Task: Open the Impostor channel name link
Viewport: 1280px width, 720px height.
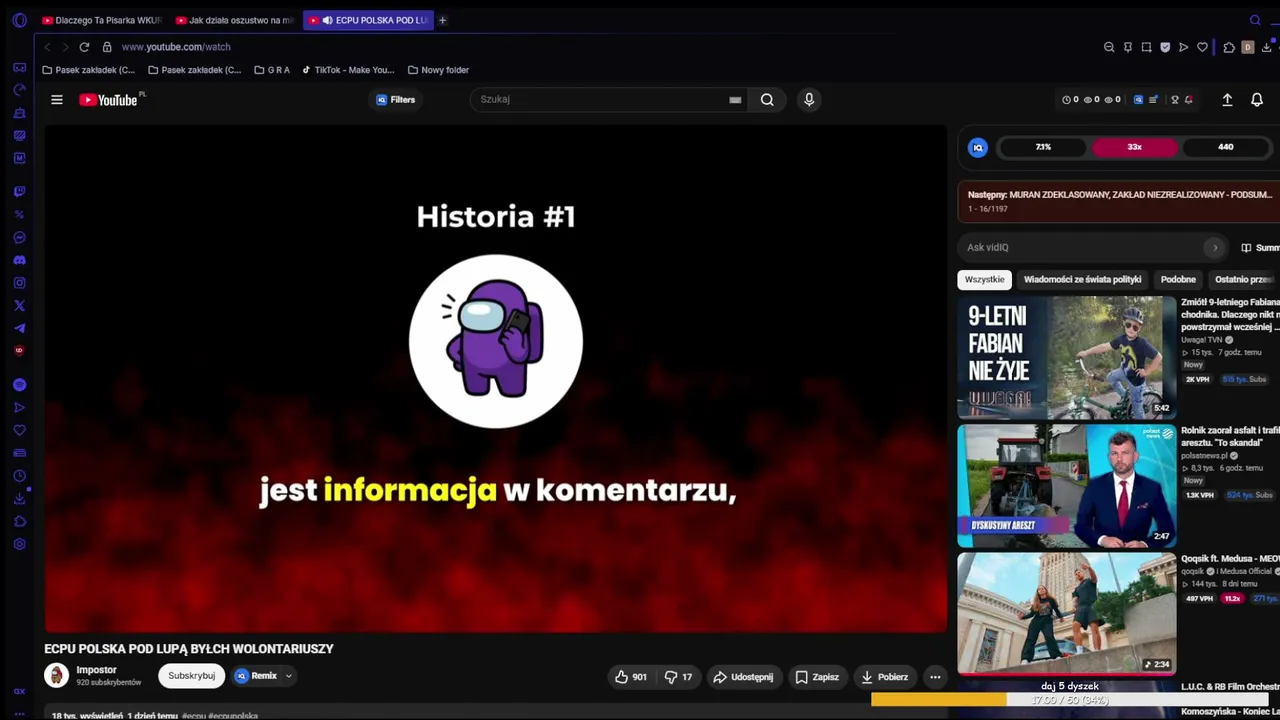Action: [96, 670]
